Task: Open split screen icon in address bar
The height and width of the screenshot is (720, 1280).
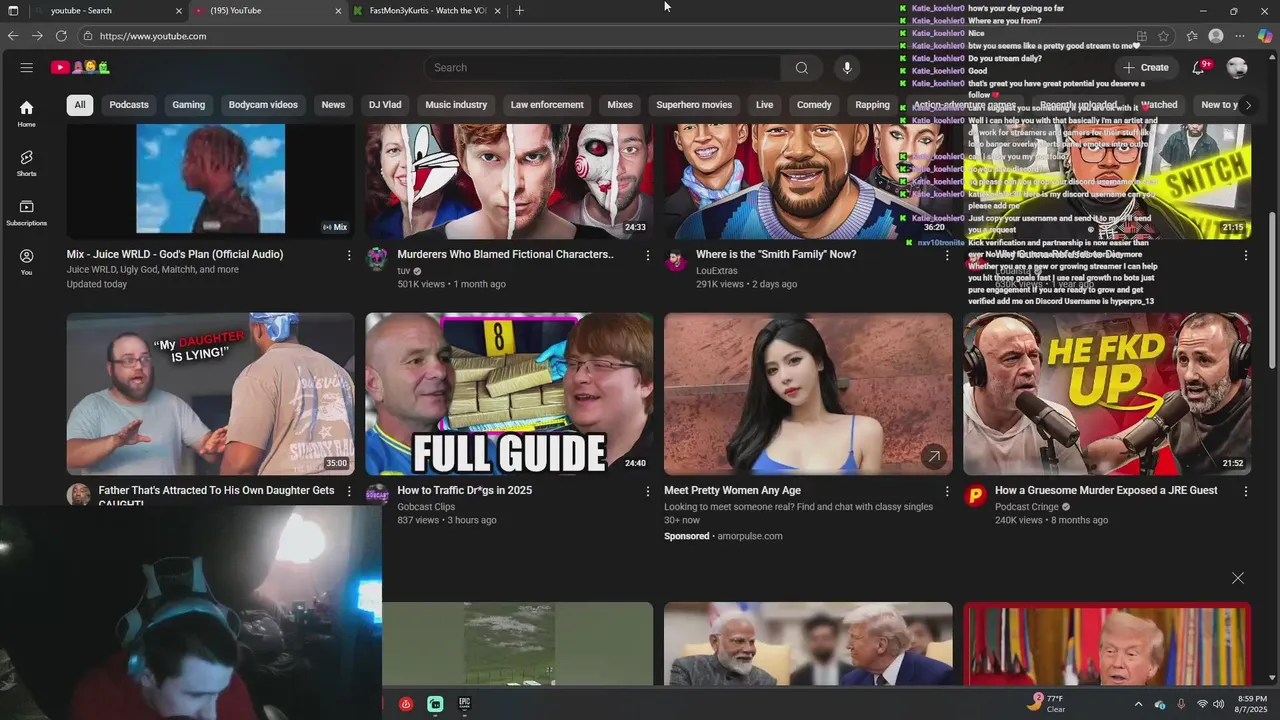Action: pos(1142,36)
